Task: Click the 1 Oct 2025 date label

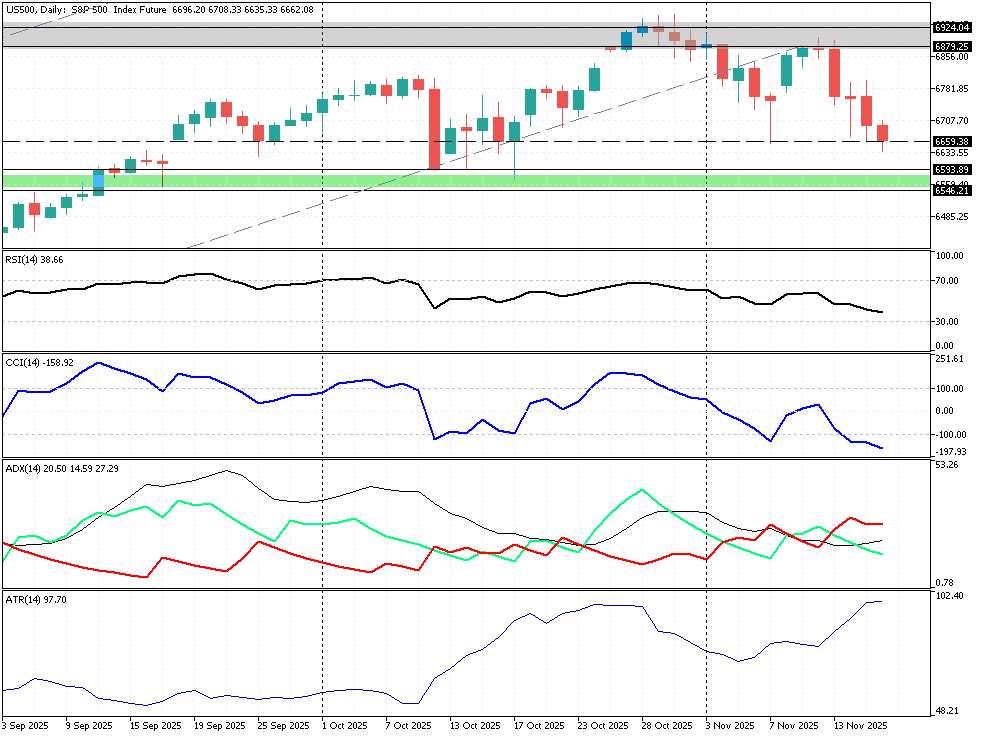Action: pos(345,725)
